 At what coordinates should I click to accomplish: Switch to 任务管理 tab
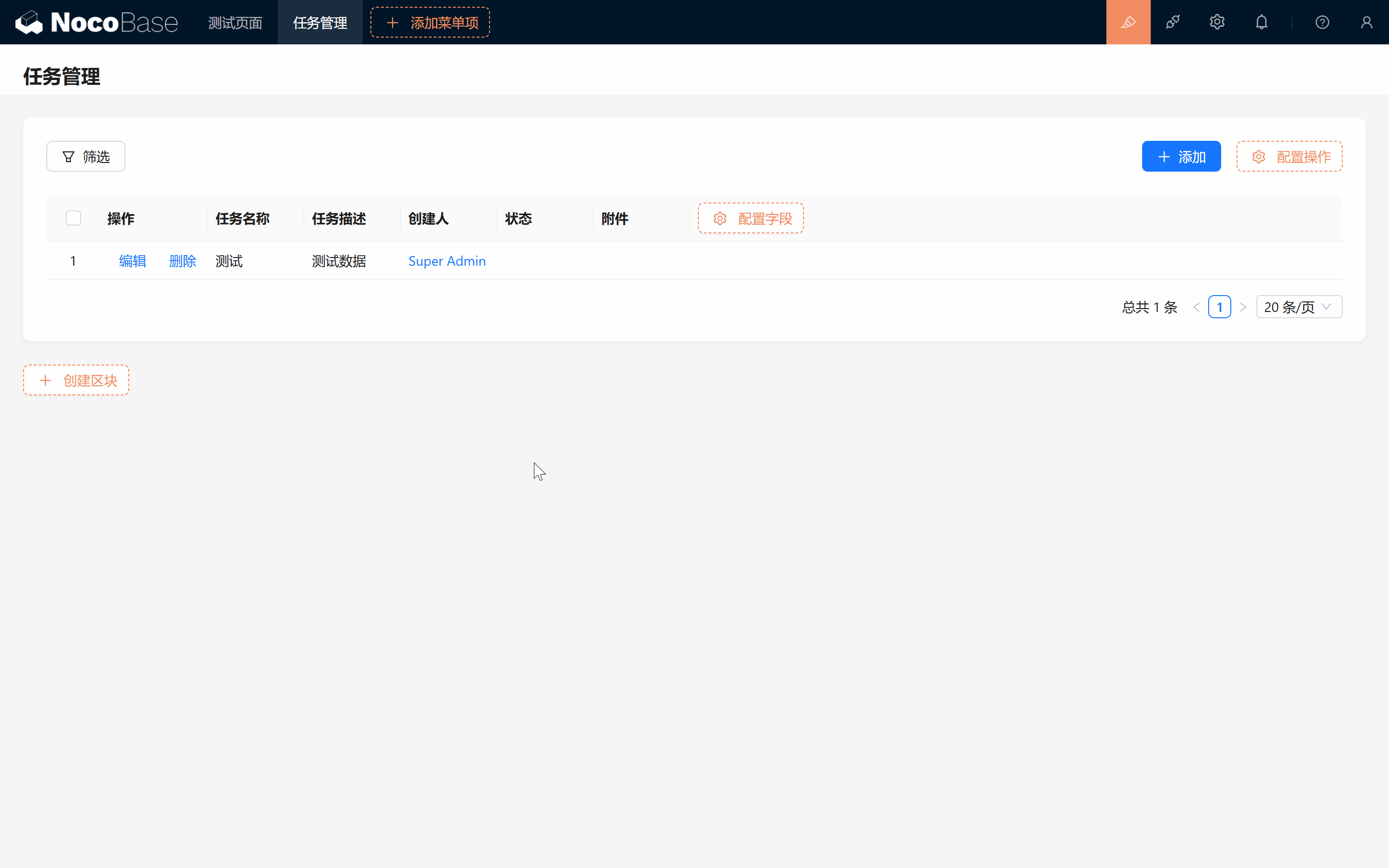tap(320, 22)
